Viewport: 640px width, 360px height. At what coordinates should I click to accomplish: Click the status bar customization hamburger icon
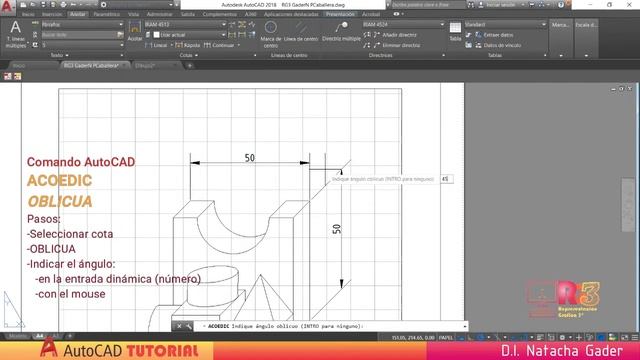pos(635,337)
